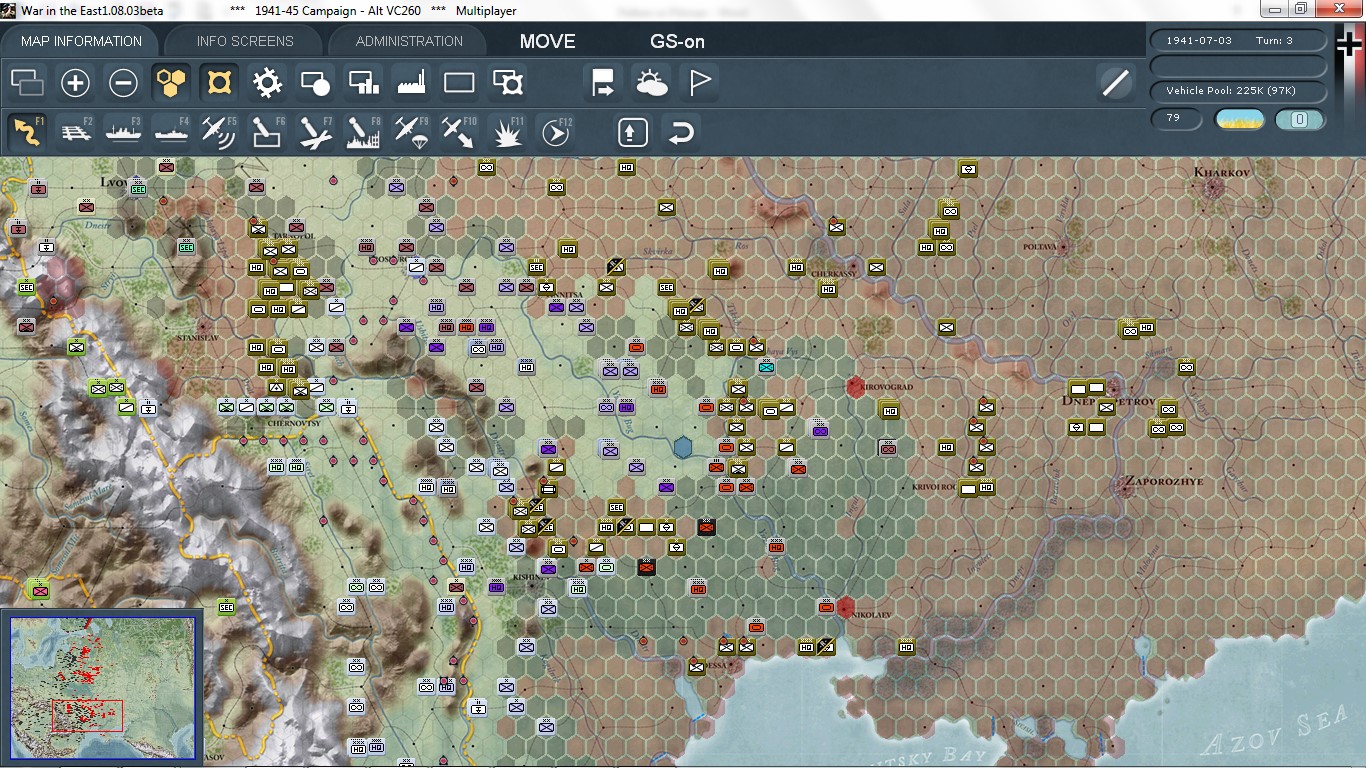Switch to F2 rail transport mode
1366x768 pixels.
point(75,130)
